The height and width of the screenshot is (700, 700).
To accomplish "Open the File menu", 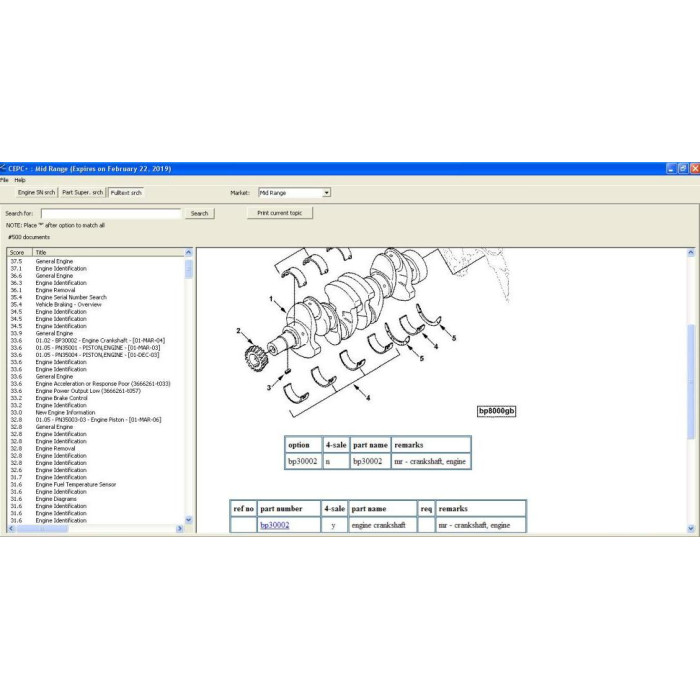I will coord(4,180).
